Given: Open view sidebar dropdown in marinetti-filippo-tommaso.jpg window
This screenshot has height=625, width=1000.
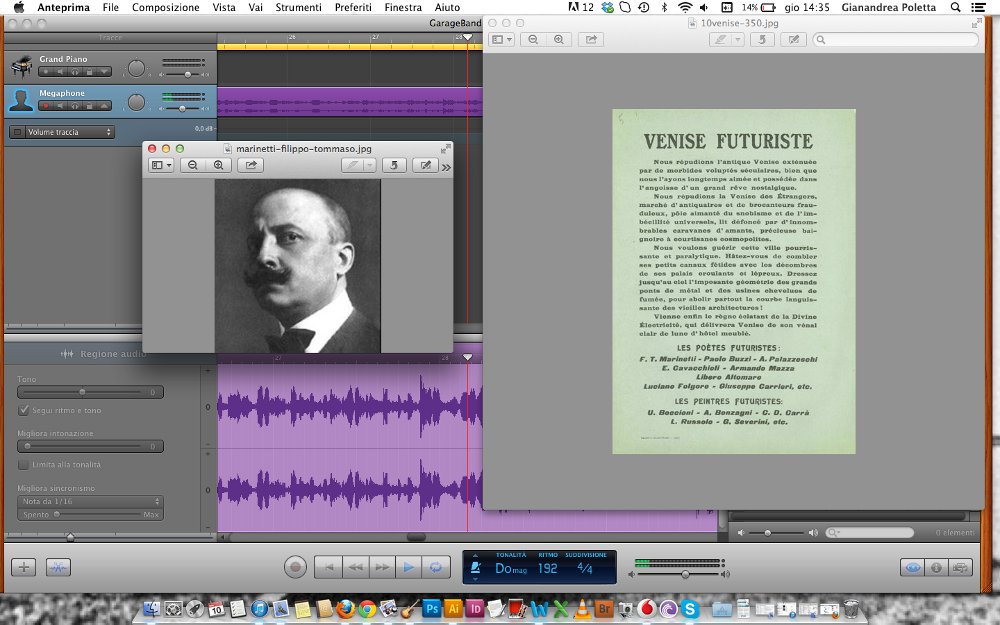Looking at the screenshot, I should (161, 165).
